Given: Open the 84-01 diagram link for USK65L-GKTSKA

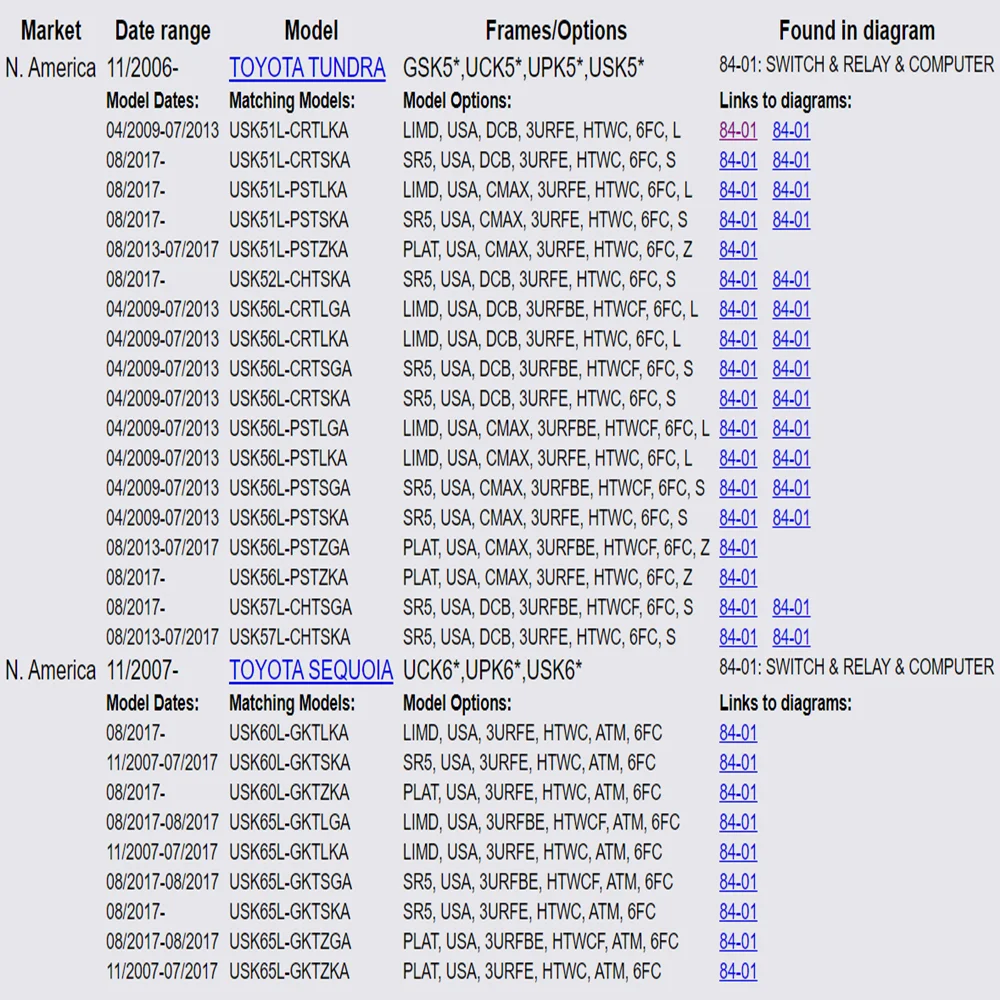Looking at the screenshot, I should point(738,911).
